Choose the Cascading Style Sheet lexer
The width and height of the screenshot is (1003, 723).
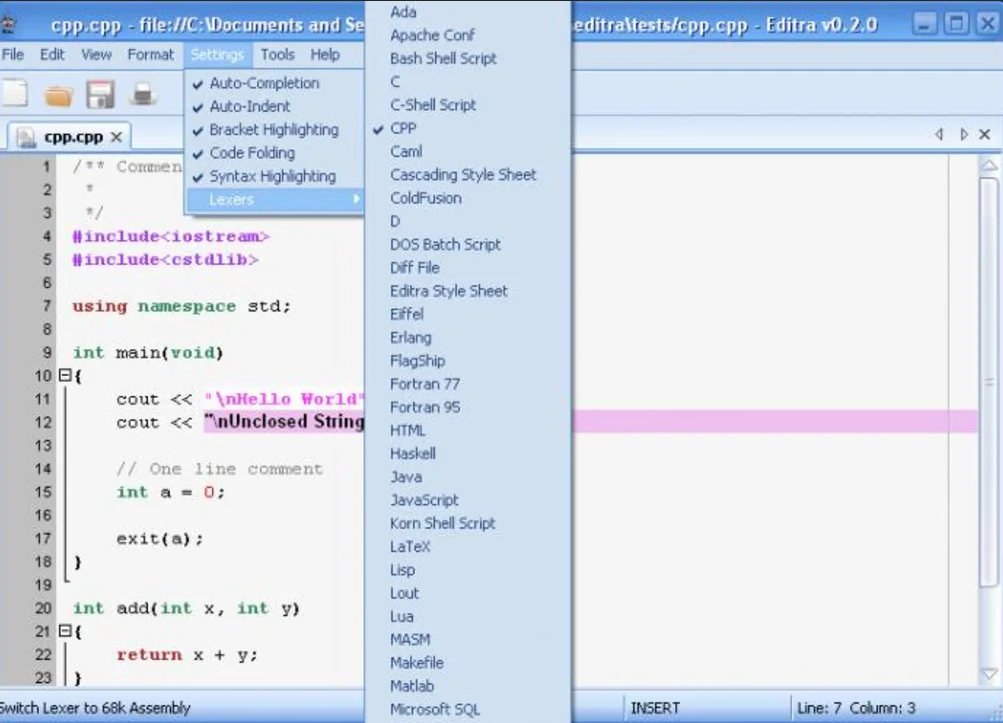468,175
